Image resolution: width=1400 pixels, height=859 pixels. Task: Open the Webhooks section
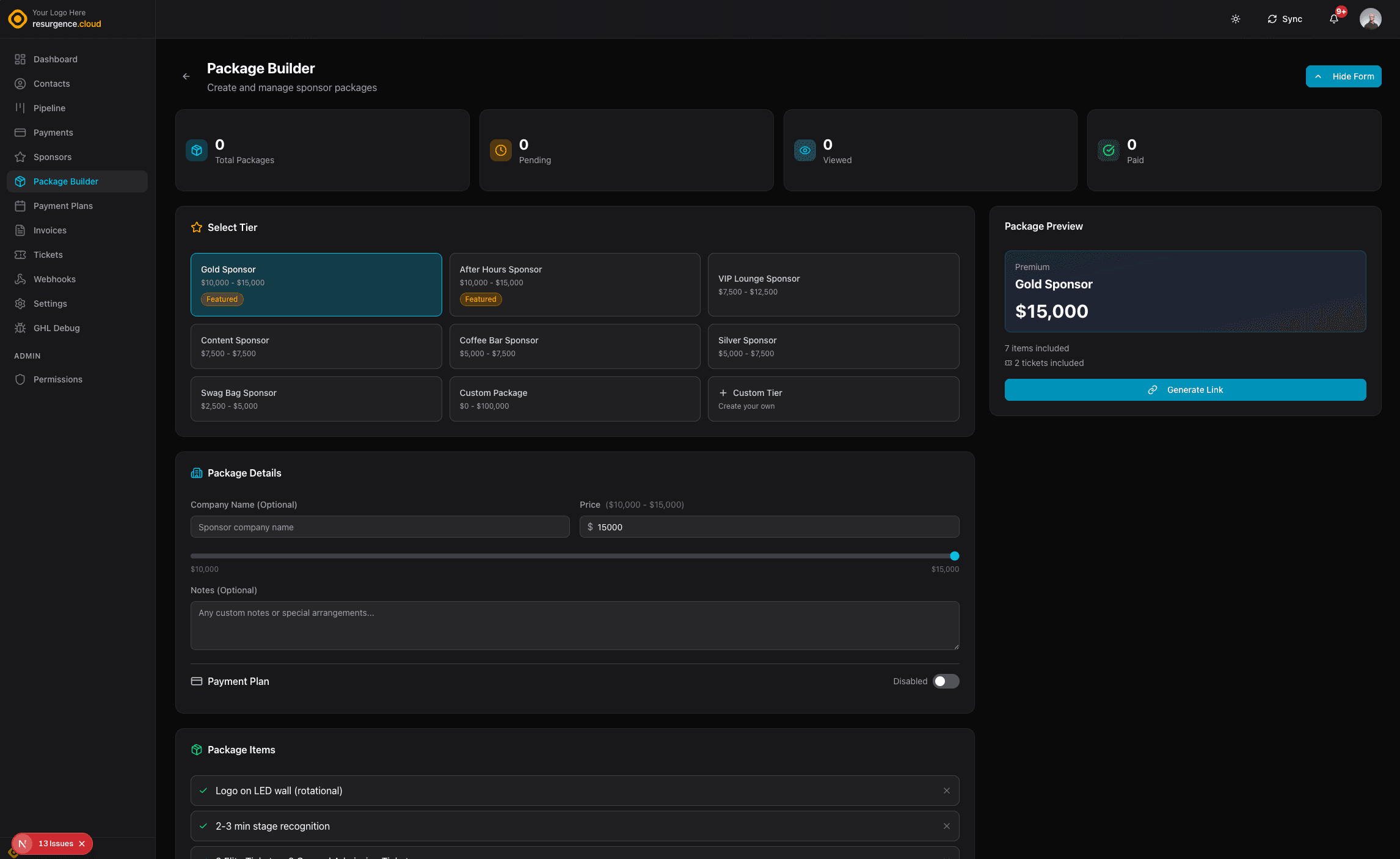(x=54, y=279)
